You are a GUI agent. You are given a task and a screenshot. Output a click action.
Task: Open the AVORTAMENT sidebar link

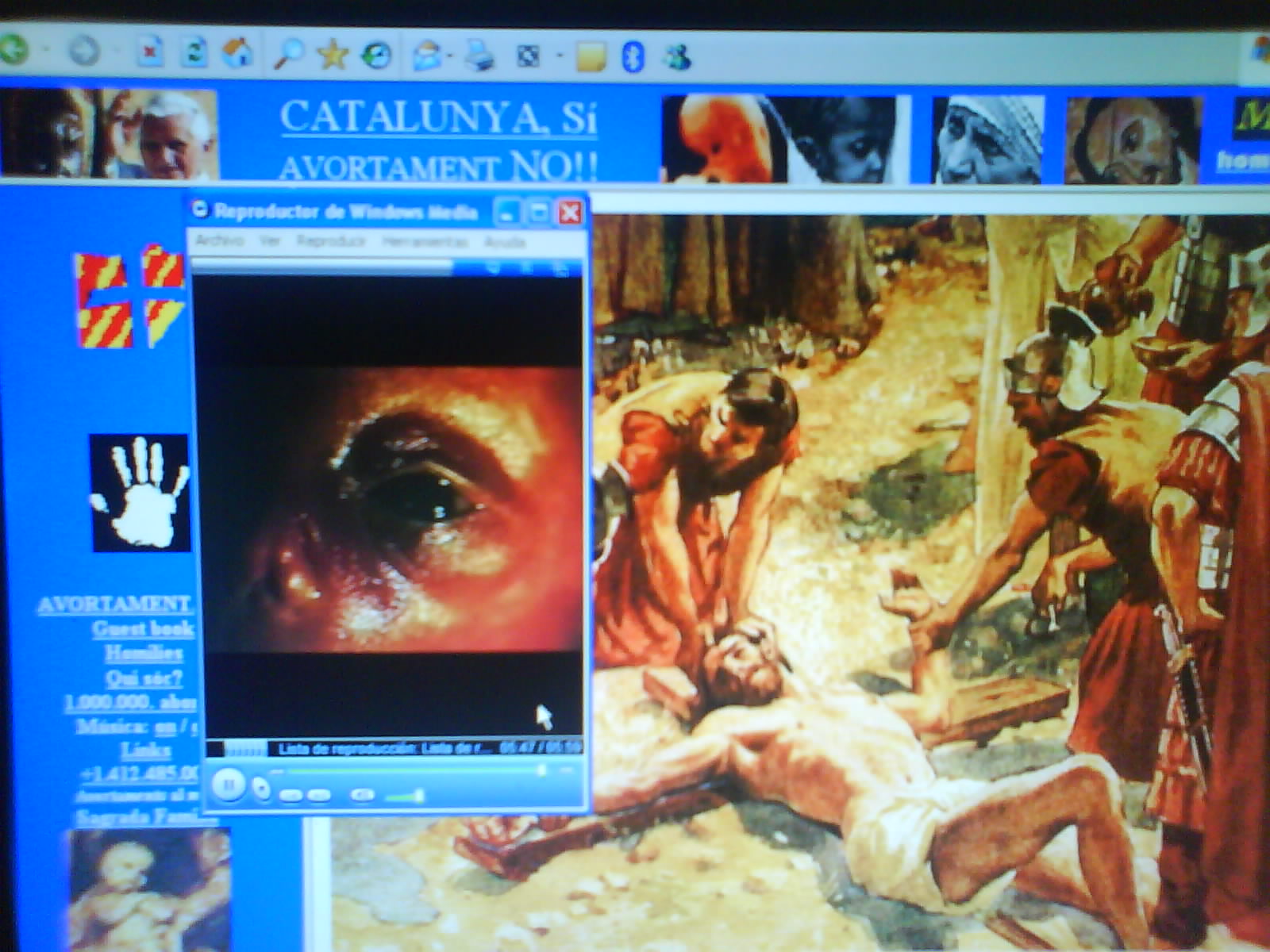pos(114,605)
